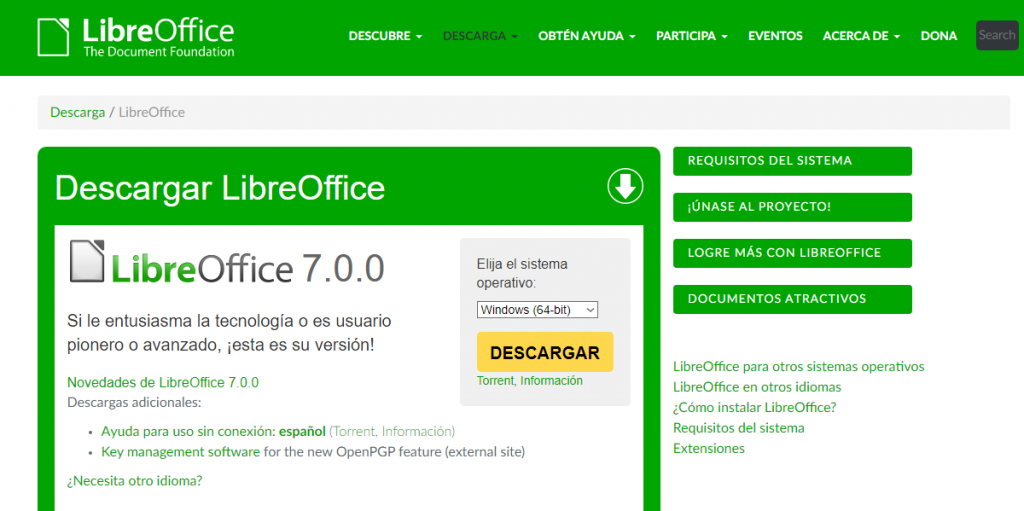Open the Key management software link
The width and height of the screenshot is (1024, 511).
coord(180,452)
